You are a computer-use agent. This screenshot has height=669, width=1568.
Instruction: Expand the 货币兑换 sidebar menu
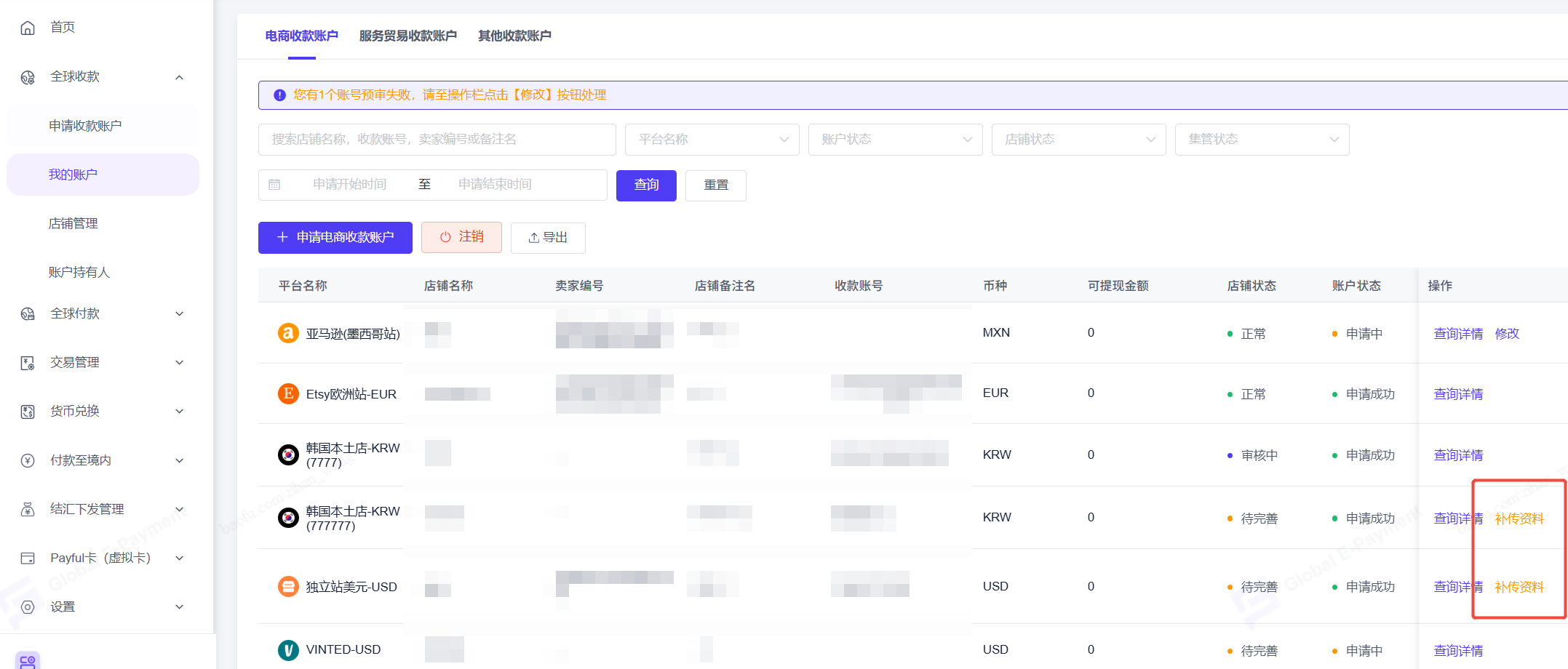click(179, 411)
